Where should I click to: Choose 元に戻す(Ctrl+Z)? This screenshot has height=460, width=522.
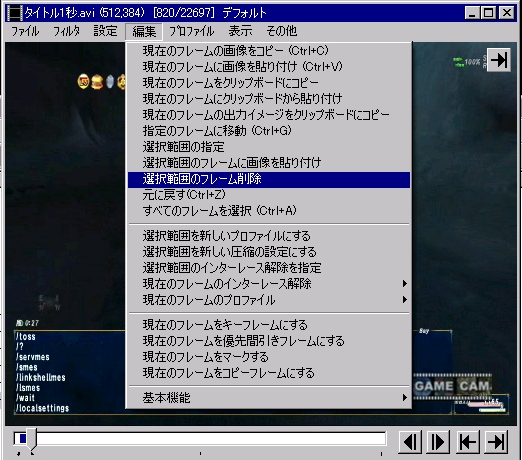coord(269,195)
